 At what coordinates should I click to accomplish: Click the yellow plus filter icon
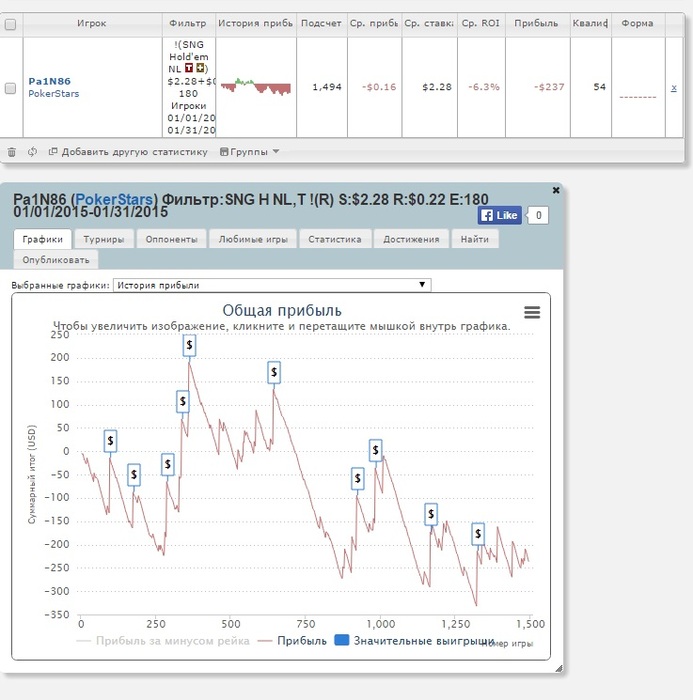(x=200, y=68)
